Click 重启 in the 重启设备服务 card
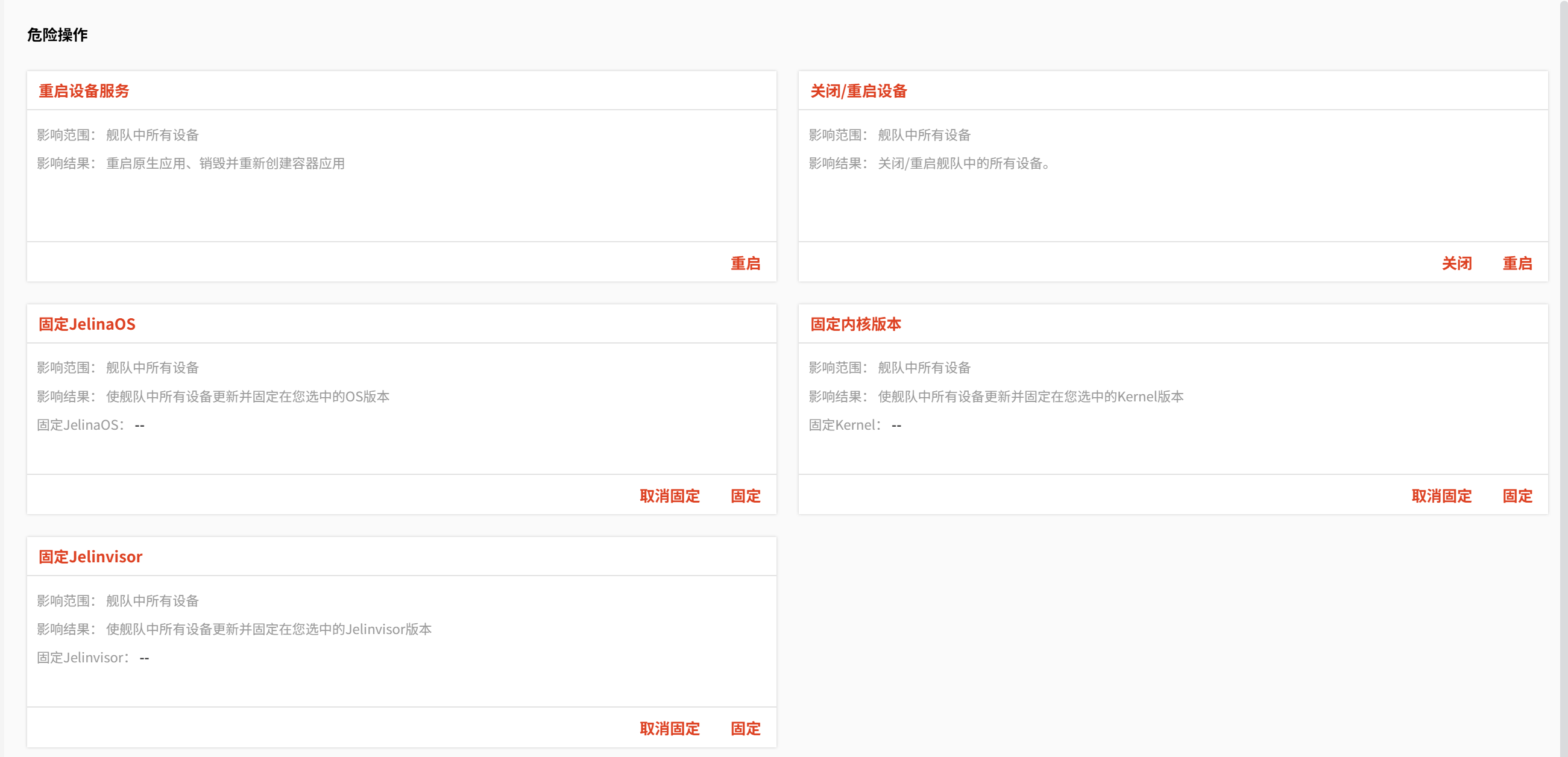1568x757 pixels. pyautogui.click(x=745, y=263)
